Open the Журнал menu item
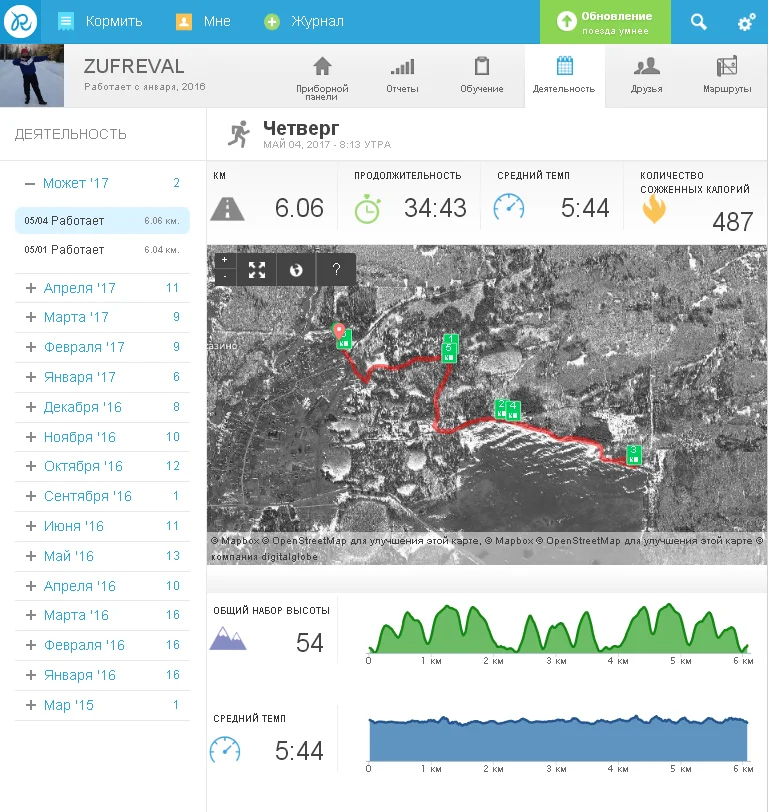768x812 pixels. pos(317,22)
